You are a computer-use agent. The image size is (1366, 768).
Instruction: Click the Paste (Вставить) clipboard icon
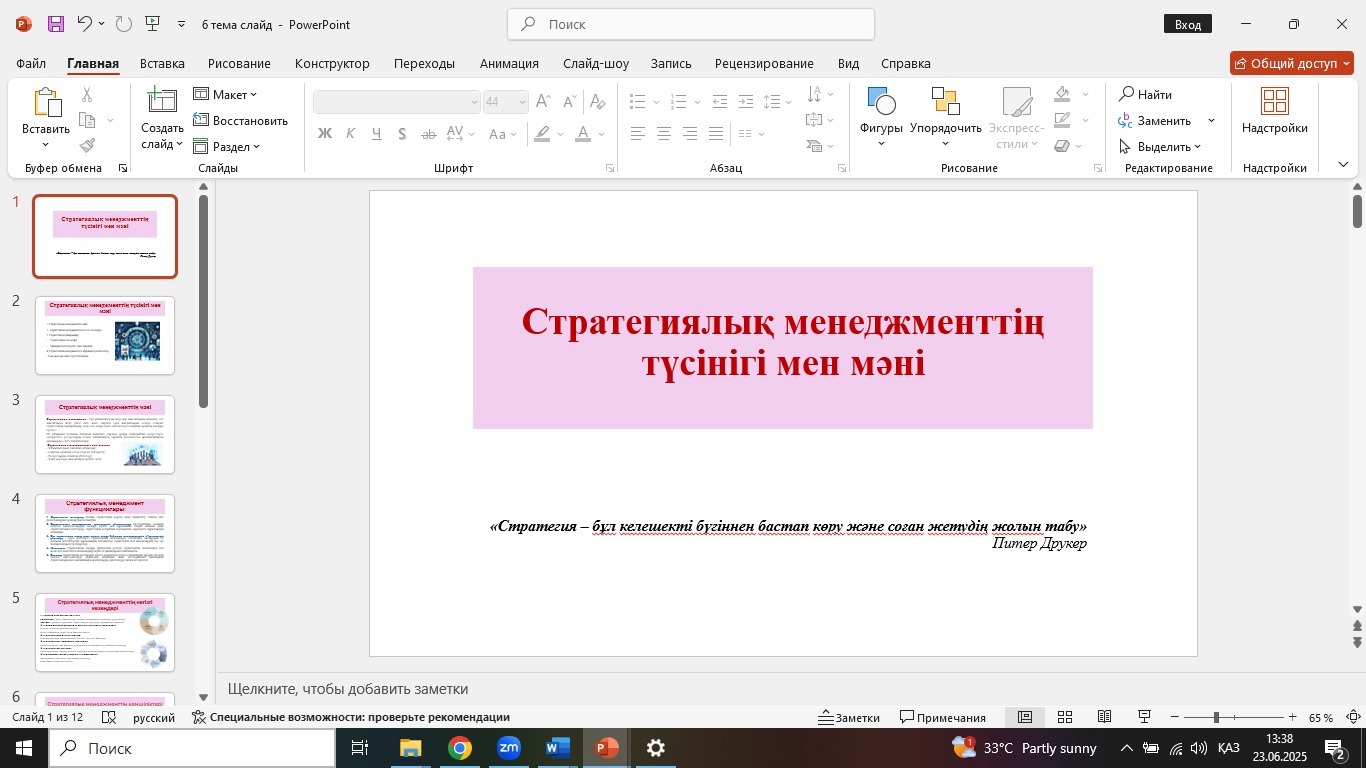[46, 103]
